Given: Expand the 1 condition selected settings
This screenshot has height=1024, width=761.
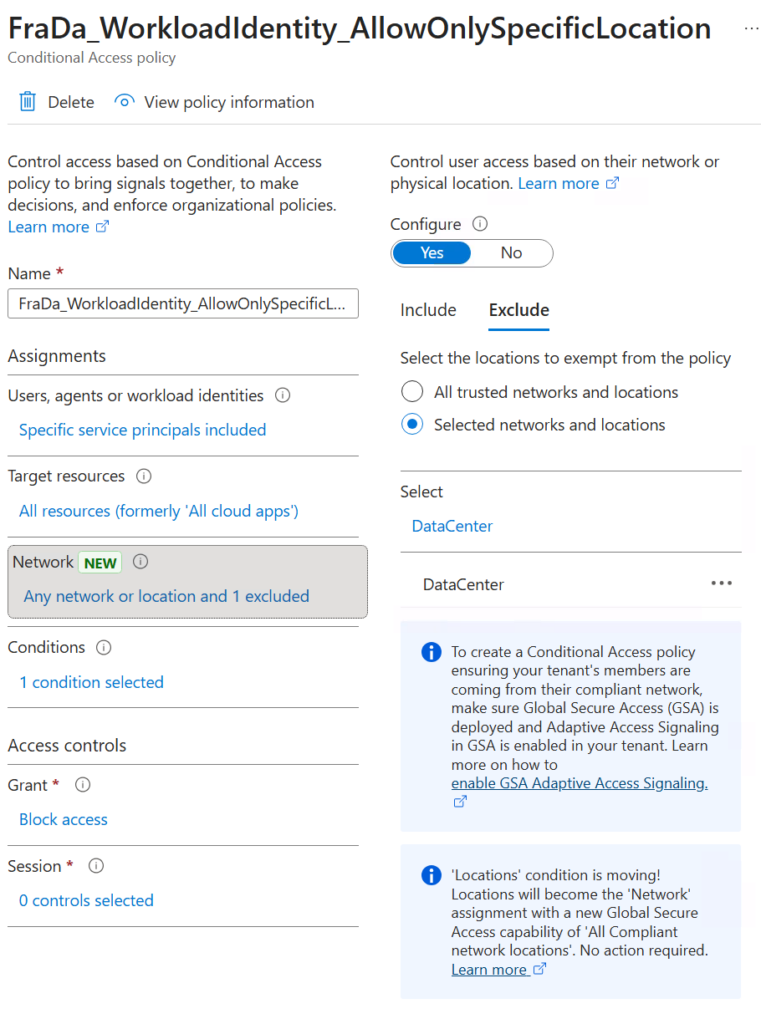Looking at the screenshot, I should pos(91,682).
